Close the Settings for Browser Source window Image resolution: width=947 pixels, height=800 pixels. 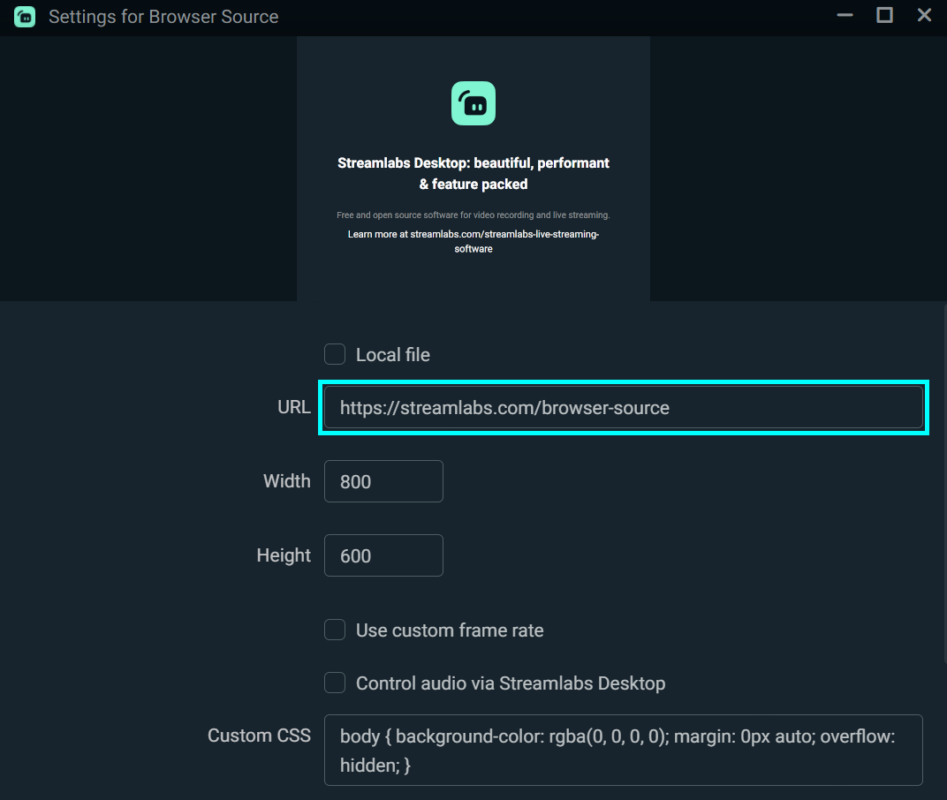[x=923, y=15]
